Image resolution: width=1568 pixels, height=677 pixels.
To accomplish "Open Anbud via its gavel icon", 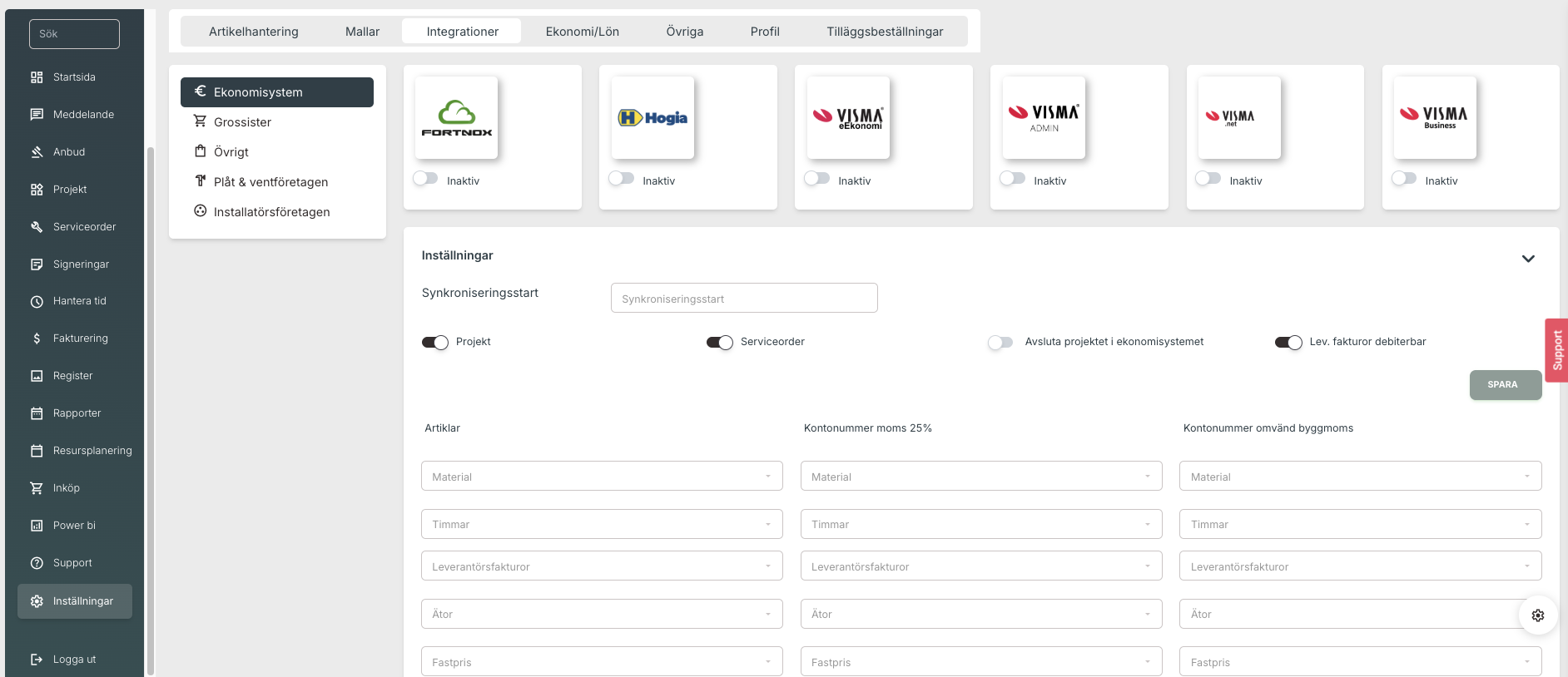I will point(37,152).
